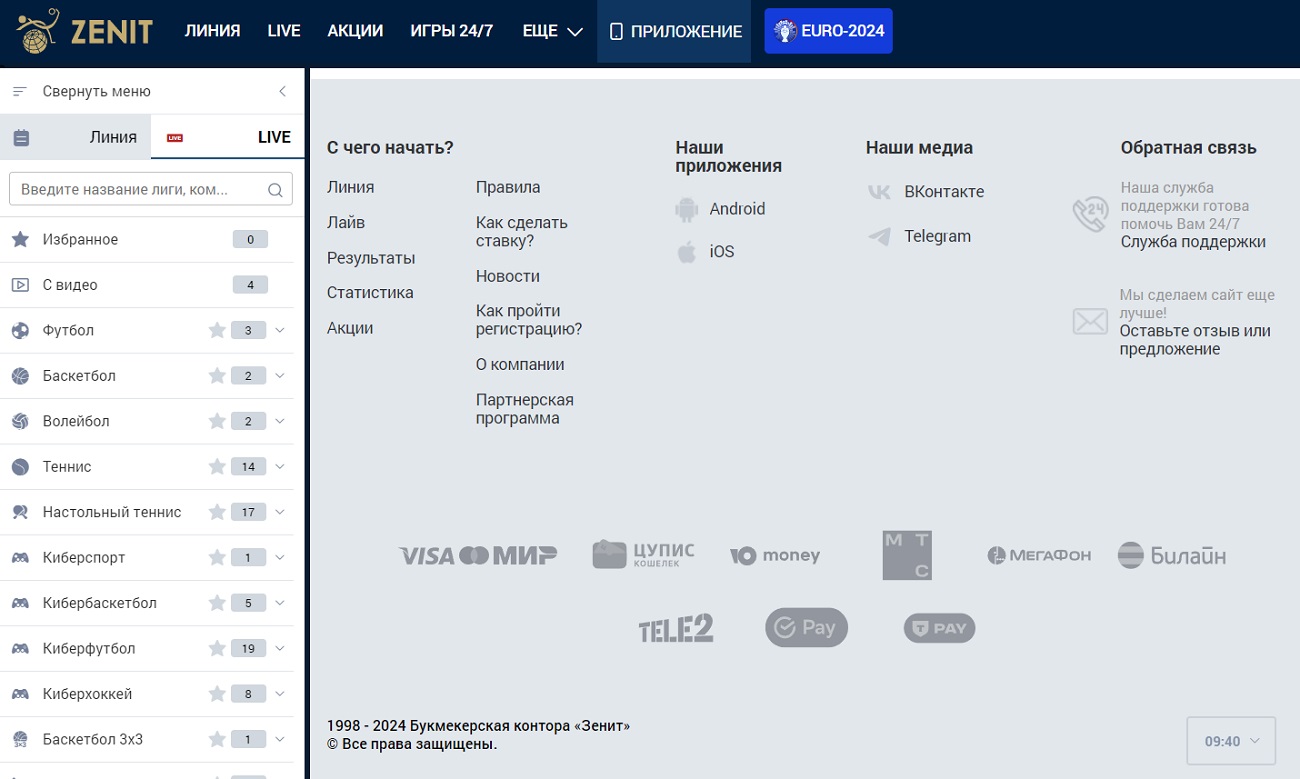Open Оставьте отзыв или предложение link

click(x=1195, y=340)
